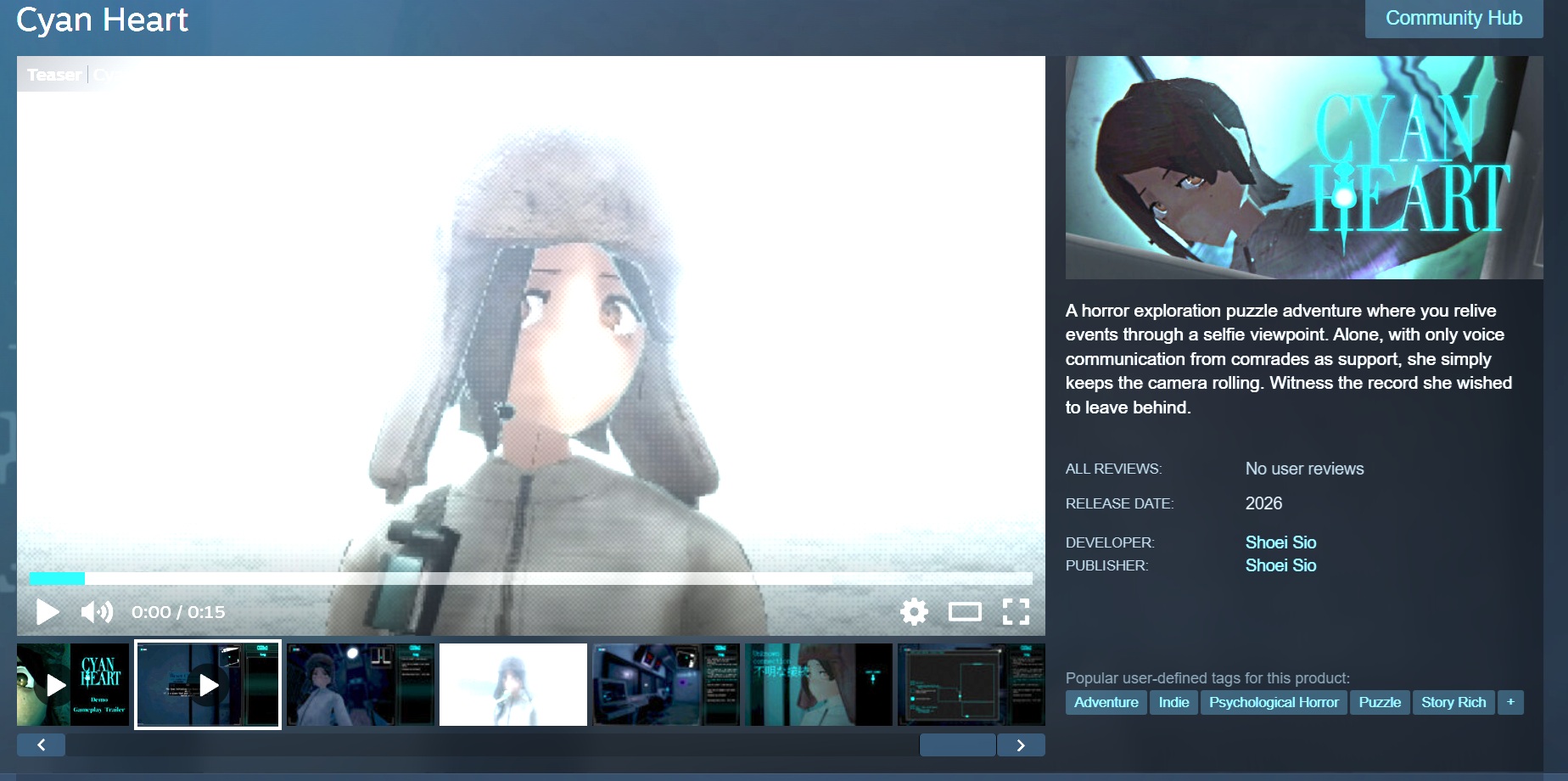Click the thumbnail strip scrollbar handle

point(957,745)
